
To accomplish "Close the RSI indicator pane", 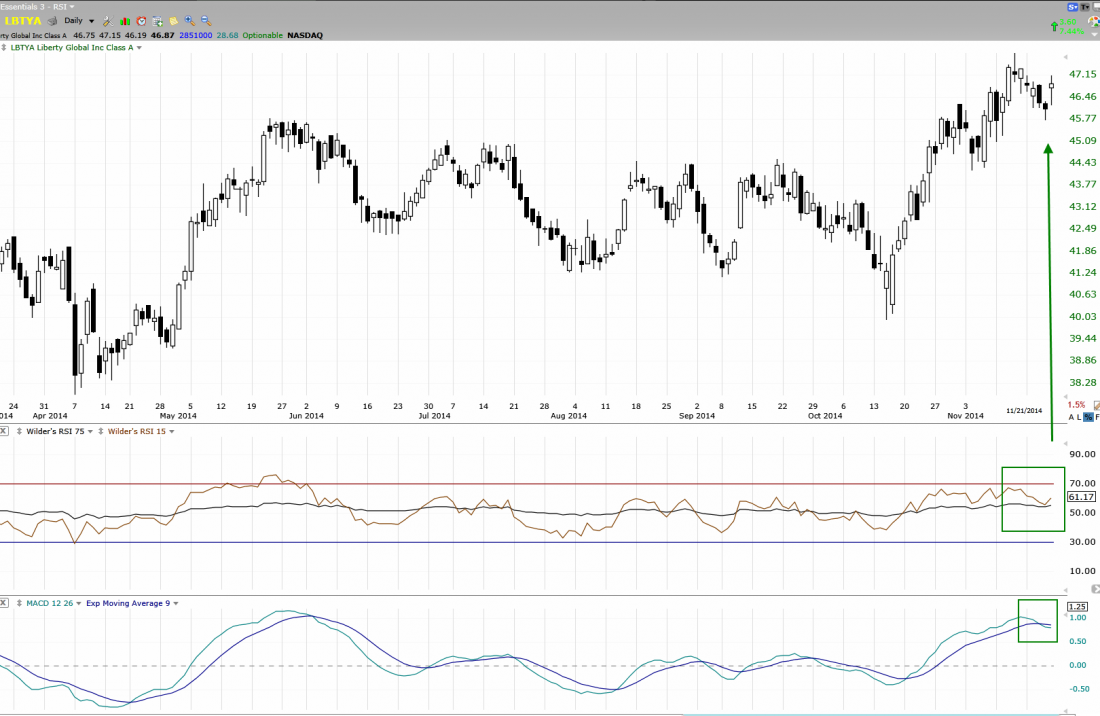I will [x=4, y=431].
